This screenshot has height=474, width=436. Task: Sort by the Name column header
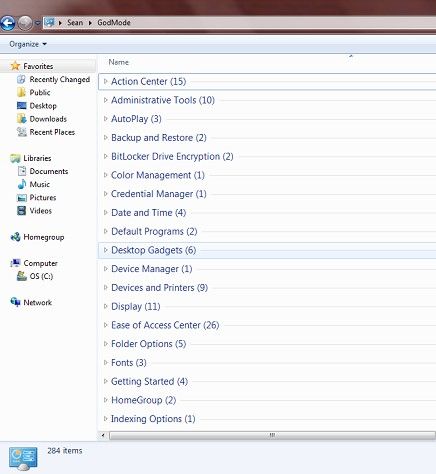pos(119,62)
